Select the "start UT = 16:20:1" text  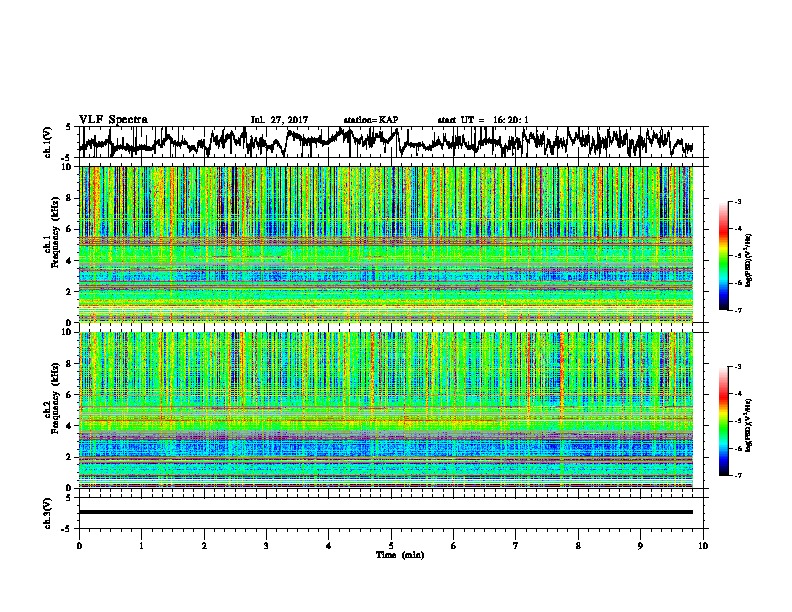coord(483,120)
